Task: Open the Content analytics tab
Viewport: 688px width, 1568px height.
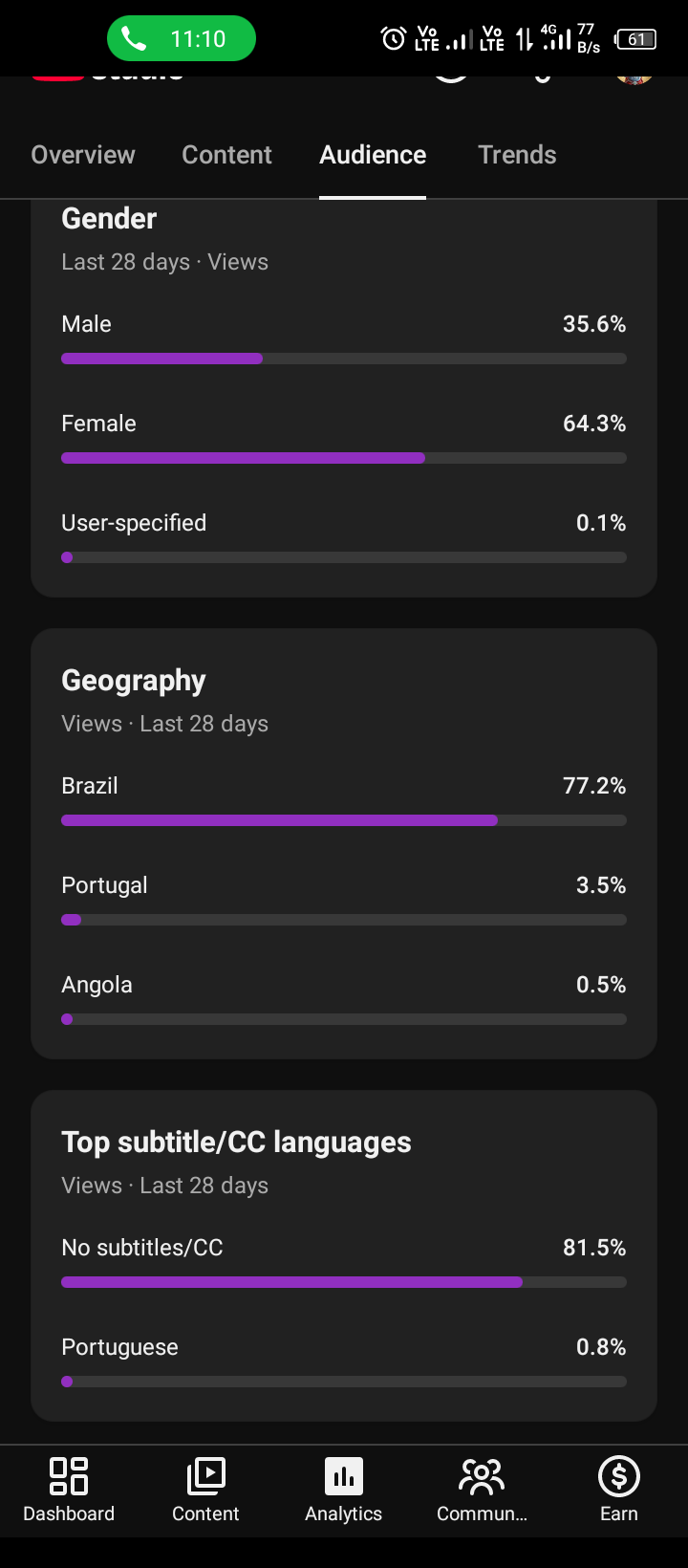Action: 226,155
